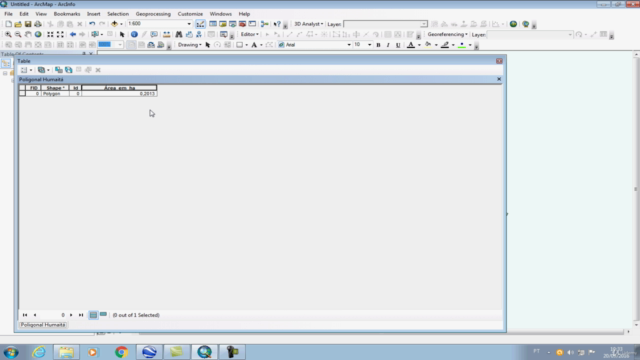Create a new map document
Image resolution: width=640 pixels, height=360 pixels.
8,24
